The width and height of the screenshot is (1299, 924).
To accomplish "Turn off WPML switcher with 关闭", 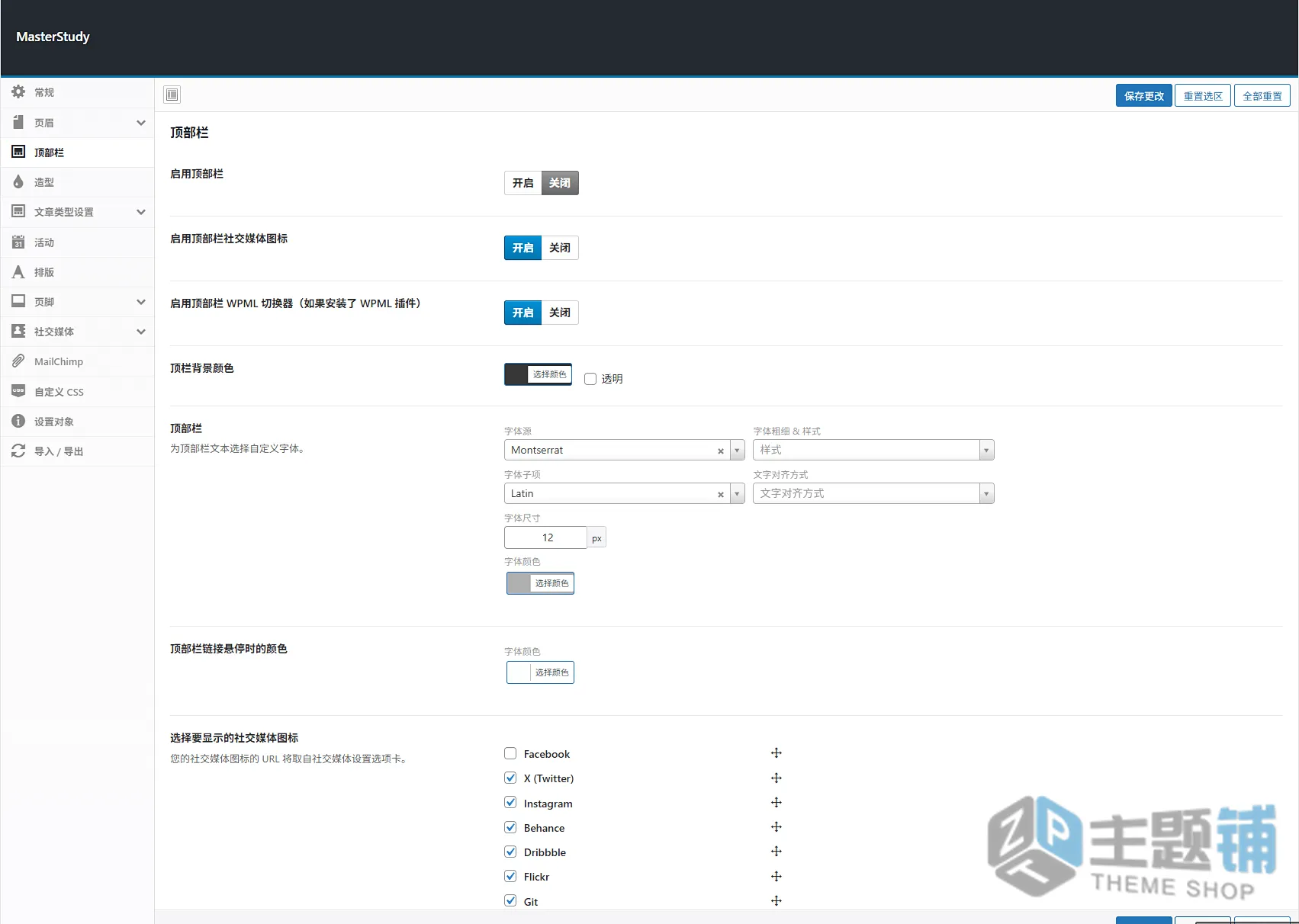I will tap(560, 313).
